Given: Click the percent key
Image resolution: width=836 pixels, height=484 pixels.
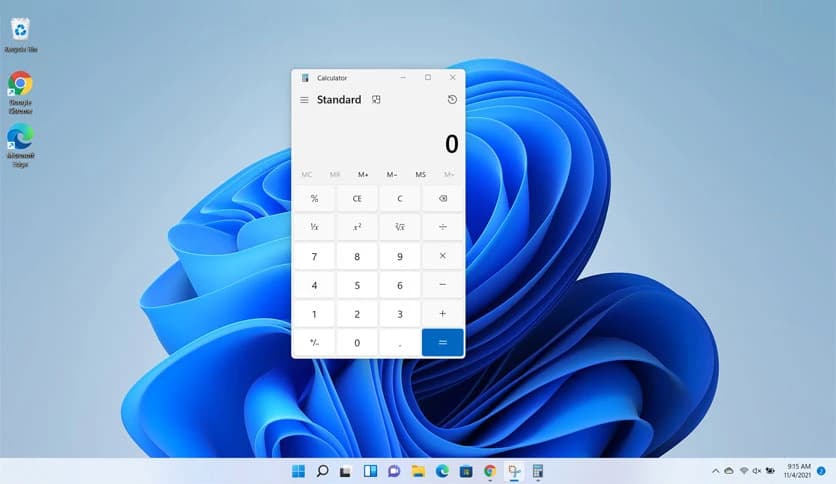Looking at the screenshot, I should (315, 198).
